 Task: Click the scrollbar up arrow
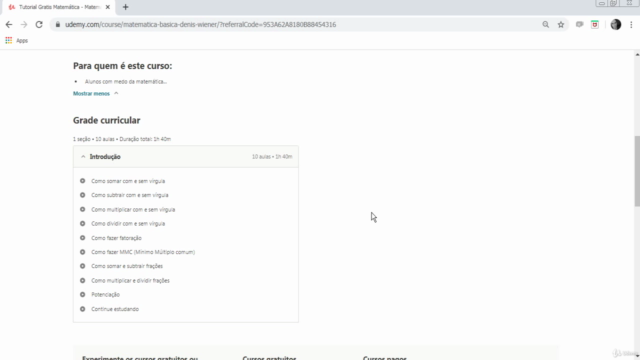(637, 54)
